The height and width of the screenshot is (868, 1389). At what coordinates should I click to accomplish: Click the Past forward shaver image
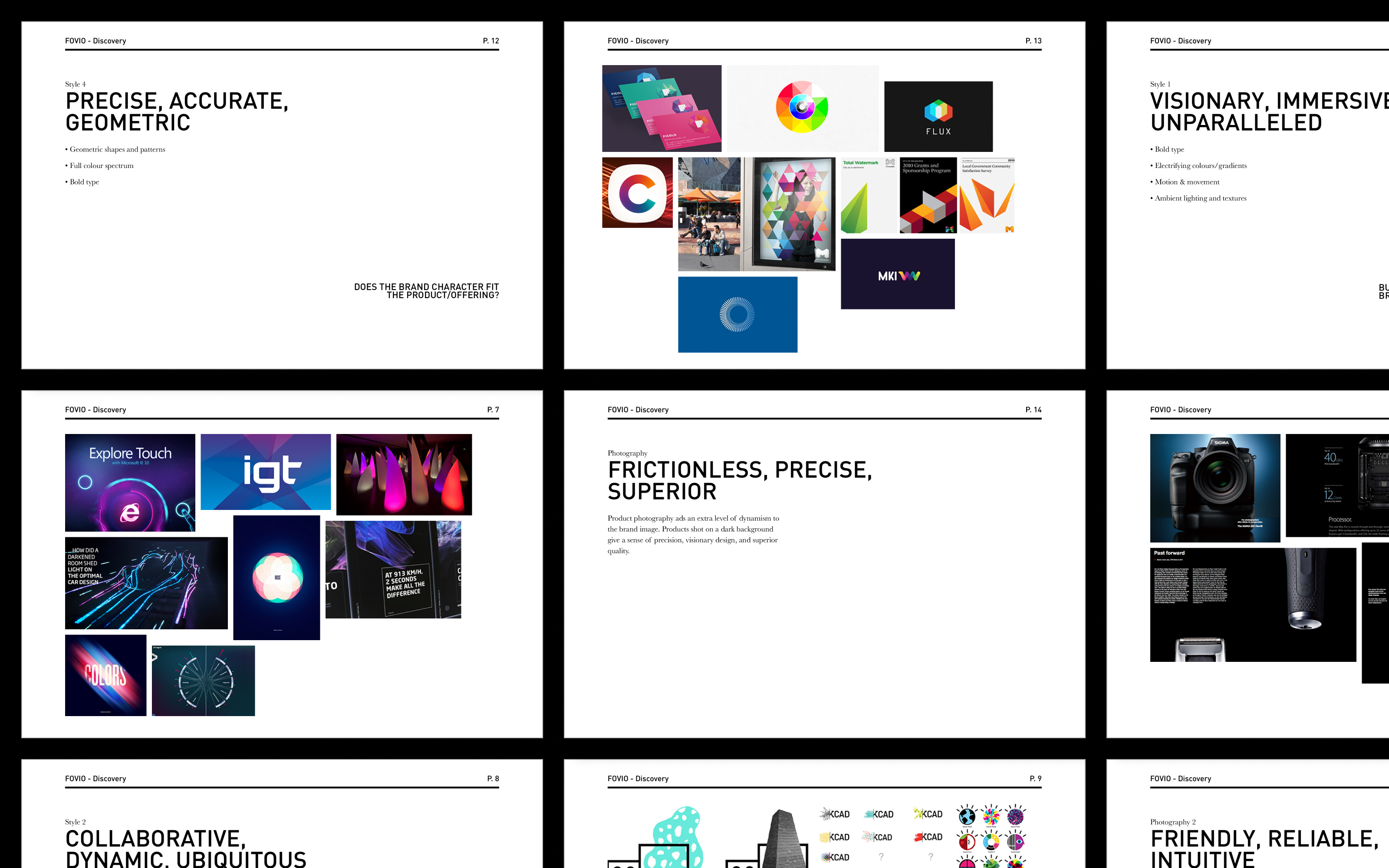coord(1252,605)
